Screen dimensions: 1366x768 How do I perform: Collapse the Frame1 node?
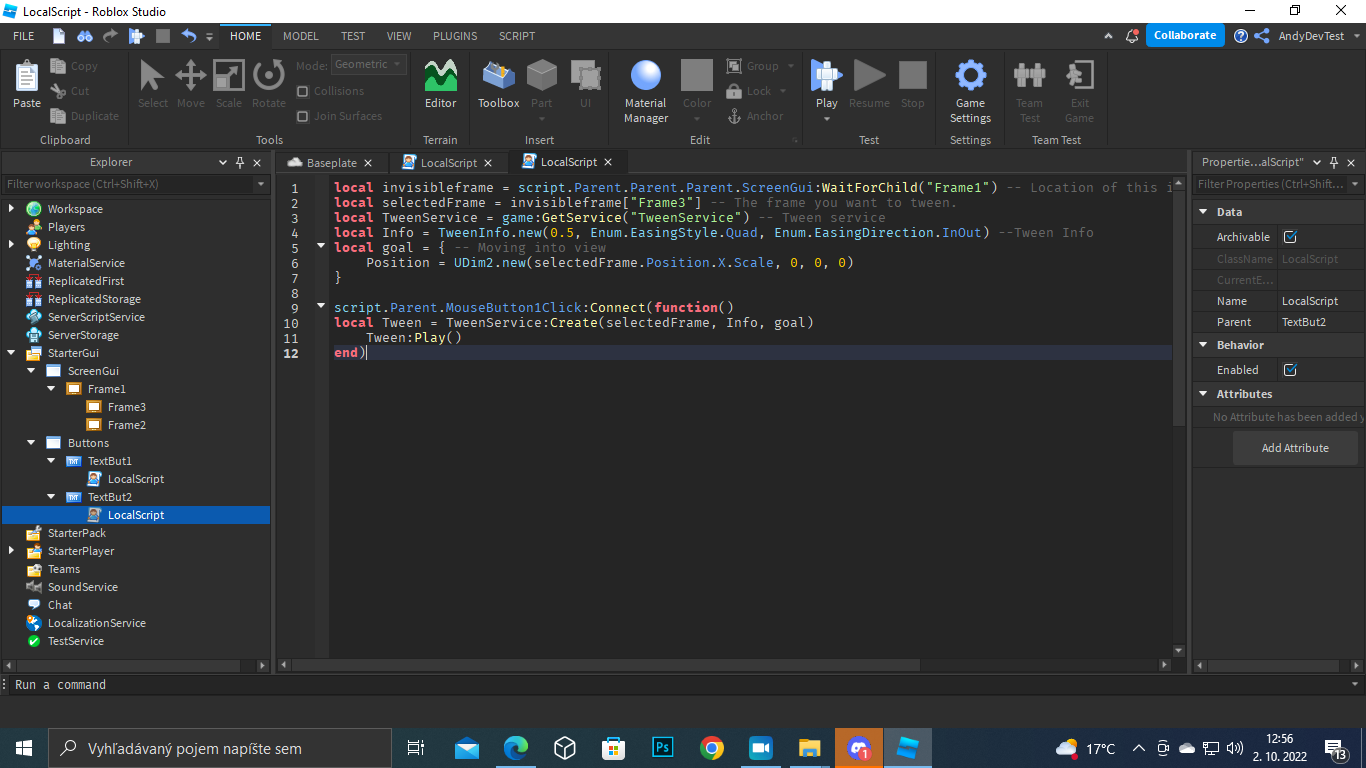tap(51, 389)
